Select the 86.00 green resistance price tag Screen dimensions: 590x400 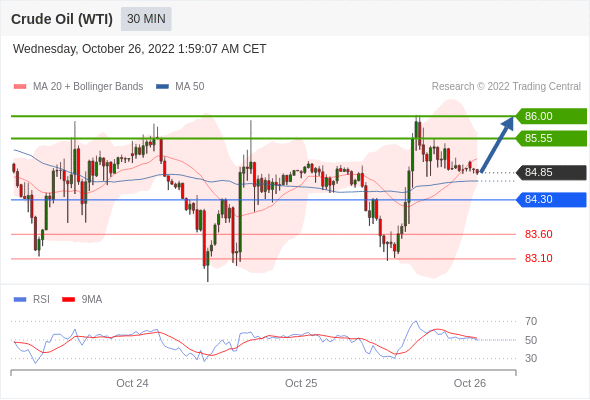click(x=550, y=116)
